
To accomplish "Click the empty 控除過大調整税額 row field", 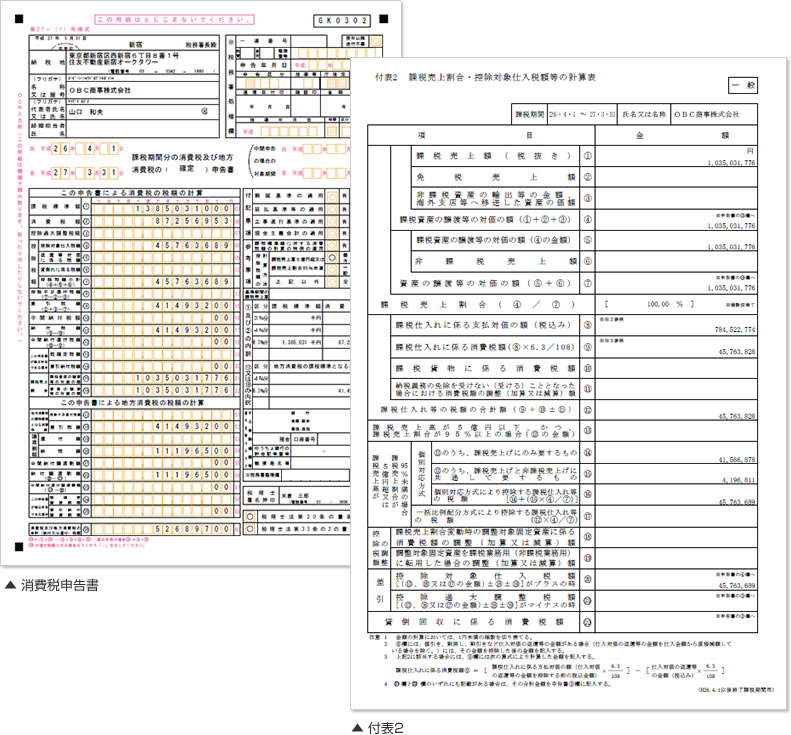I will tap(161, 233).
